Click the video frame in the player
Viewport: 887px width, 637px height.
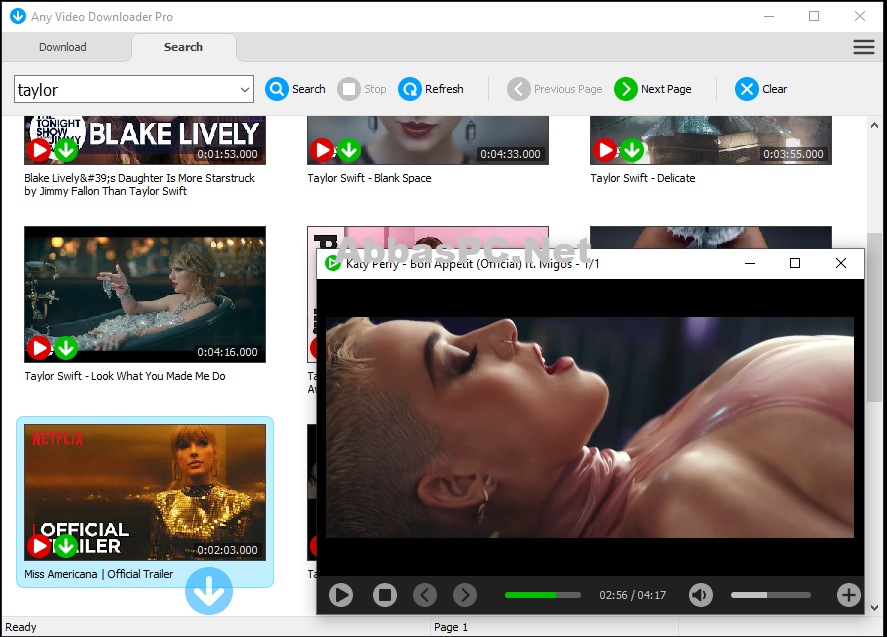[589, 427]
